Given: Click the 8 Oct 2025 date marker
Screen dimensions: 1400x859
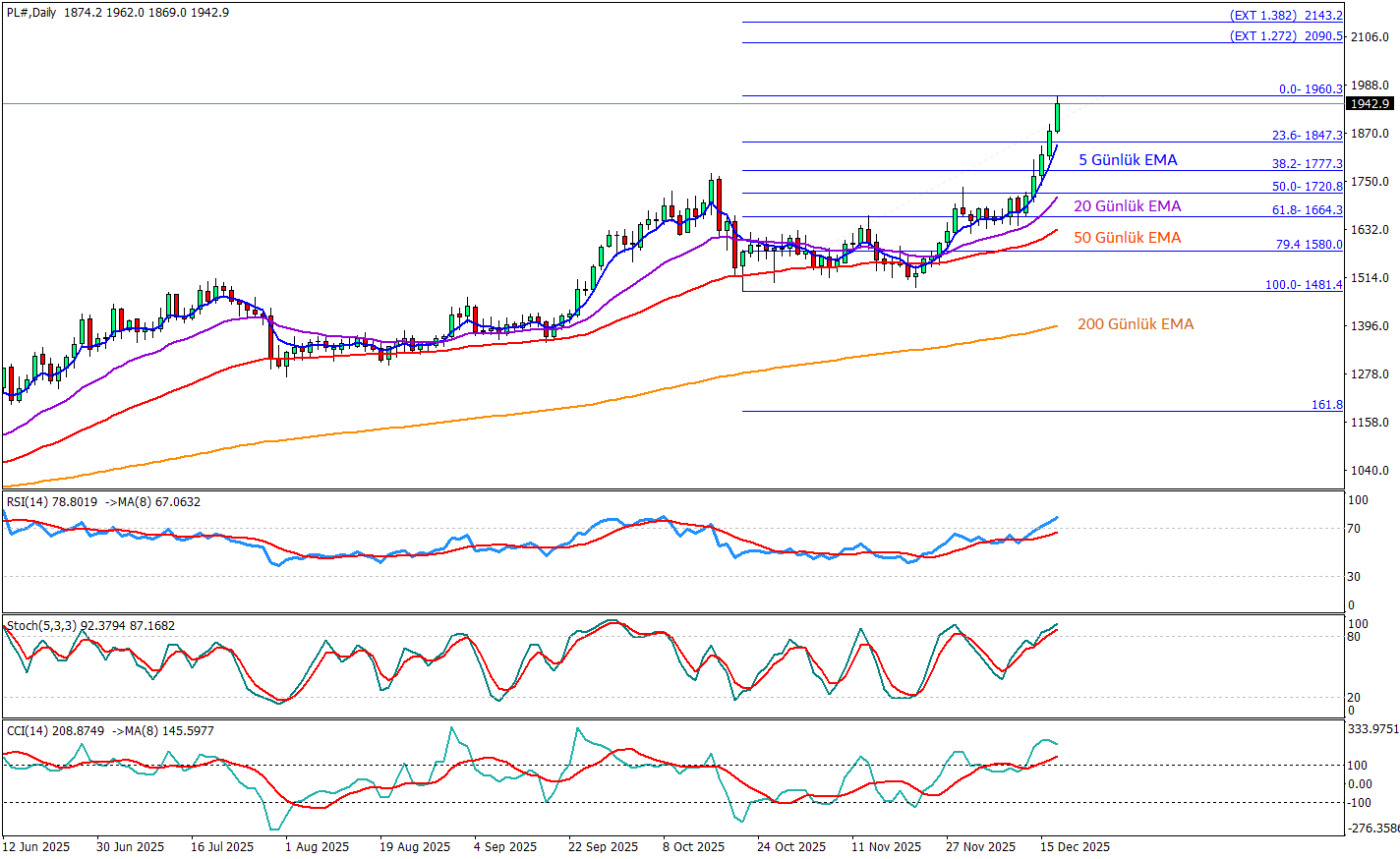Looking at the screenshot, I should (x=693, y=847).
